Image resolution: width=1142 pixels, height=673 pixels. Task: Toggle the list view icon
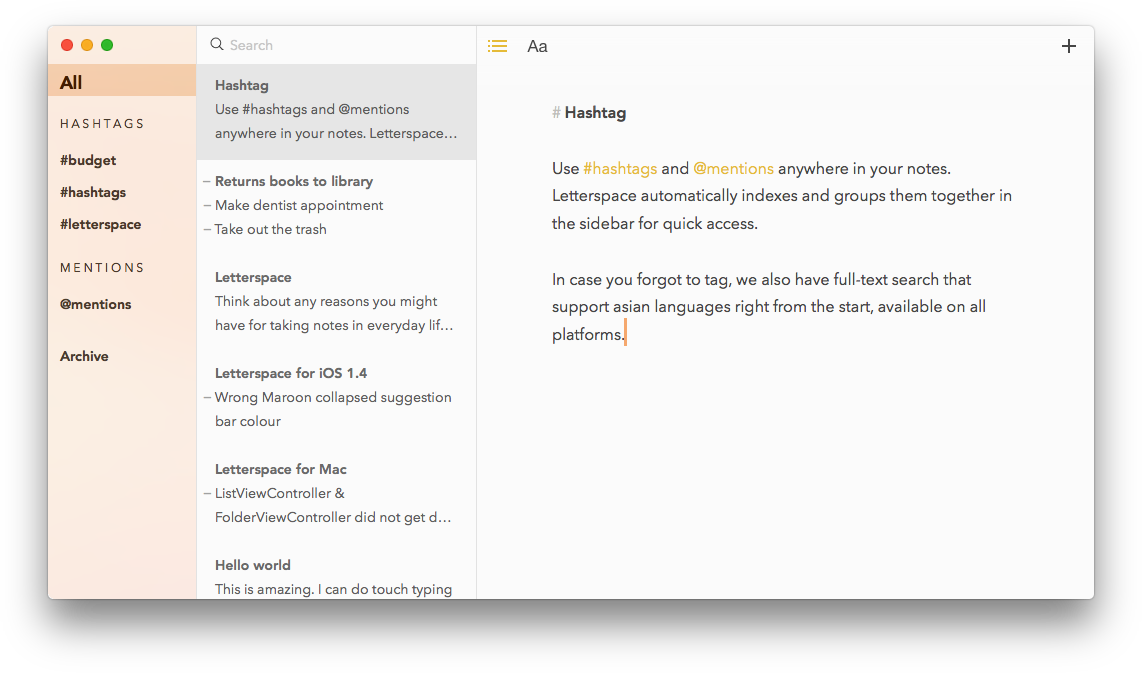tap(497, 46)
